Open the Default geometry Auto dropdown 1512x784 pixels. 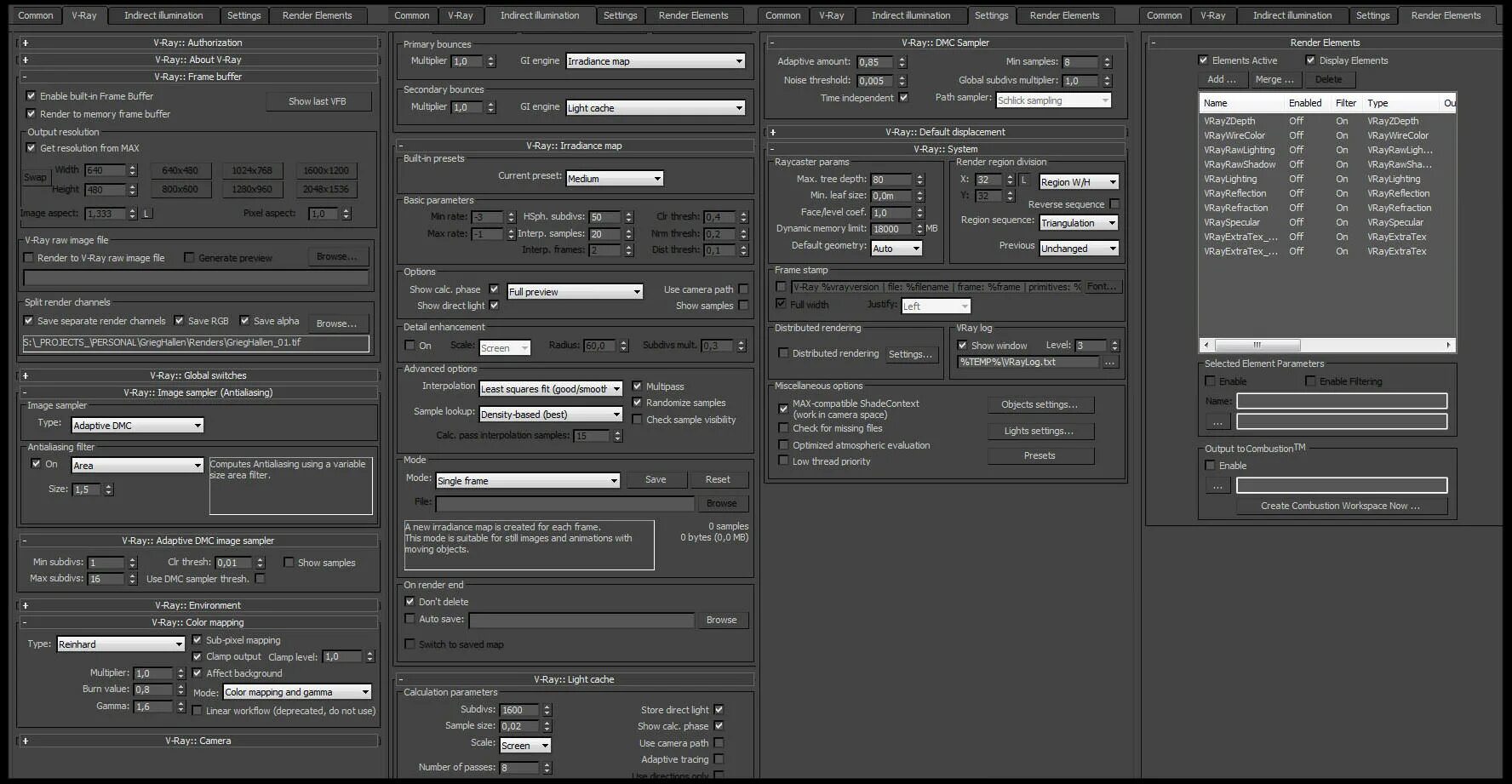click(896, 249)
